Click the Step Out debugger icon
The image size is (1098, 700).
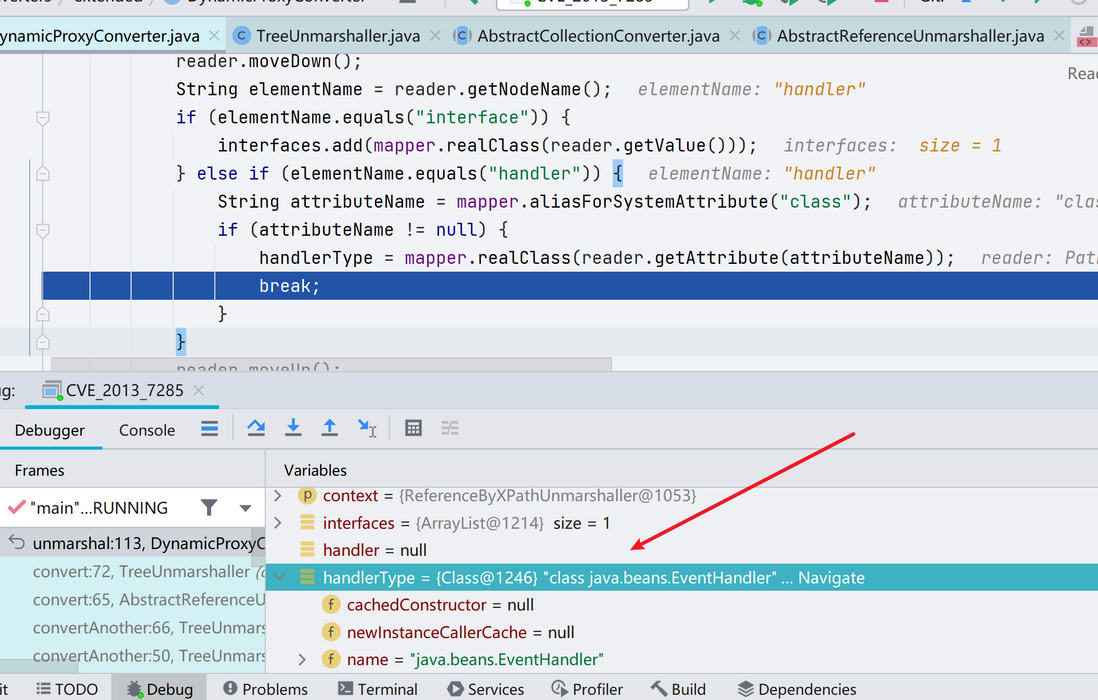[330, 428]
